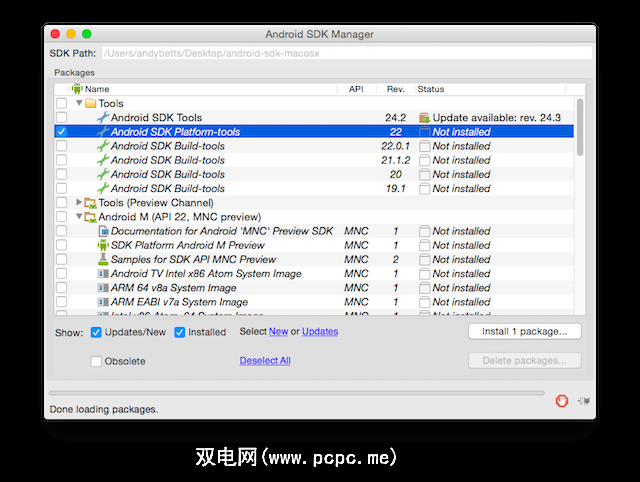The width and height of the screenshot is (640, 482).
Task: Click the Install 1 package button
Action: click(524, 331)
